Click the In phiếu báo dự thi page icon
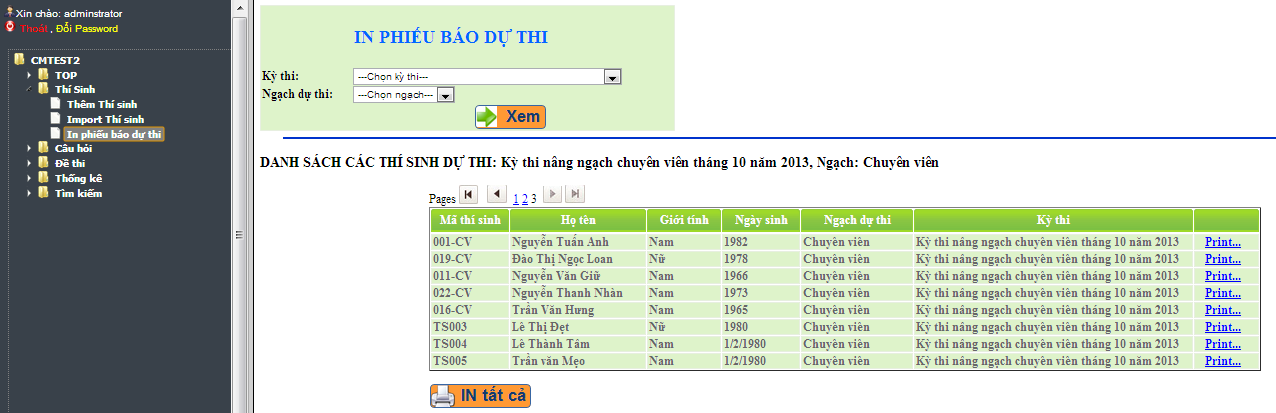Viewport: 1276px width, 413px height. point(56,133)
